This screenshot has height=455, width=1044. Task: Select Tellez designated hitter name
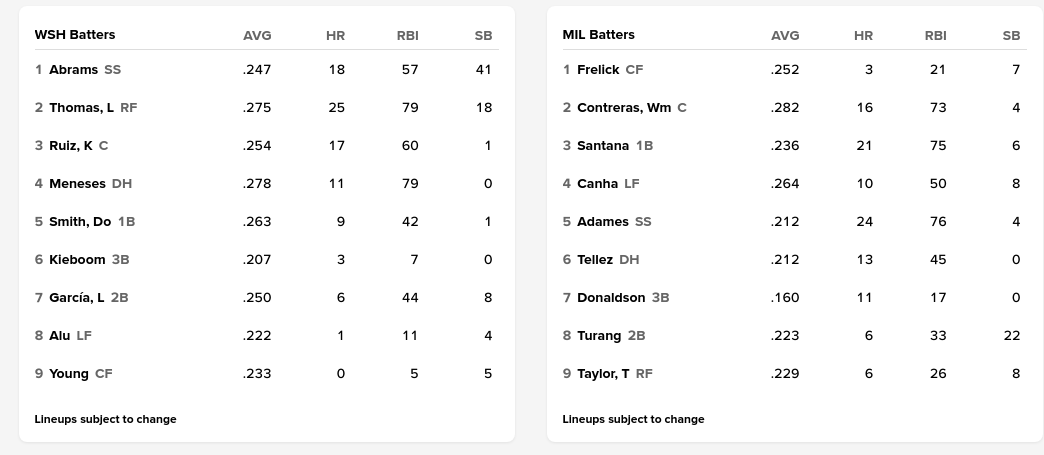tap(595, 260)
